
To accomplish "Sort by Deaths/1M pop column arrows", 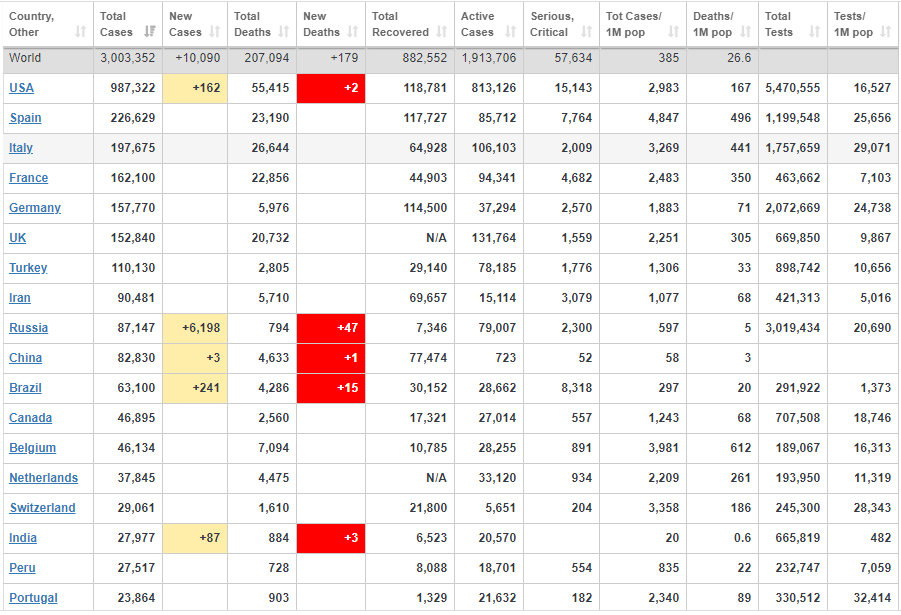I will 746,32.
